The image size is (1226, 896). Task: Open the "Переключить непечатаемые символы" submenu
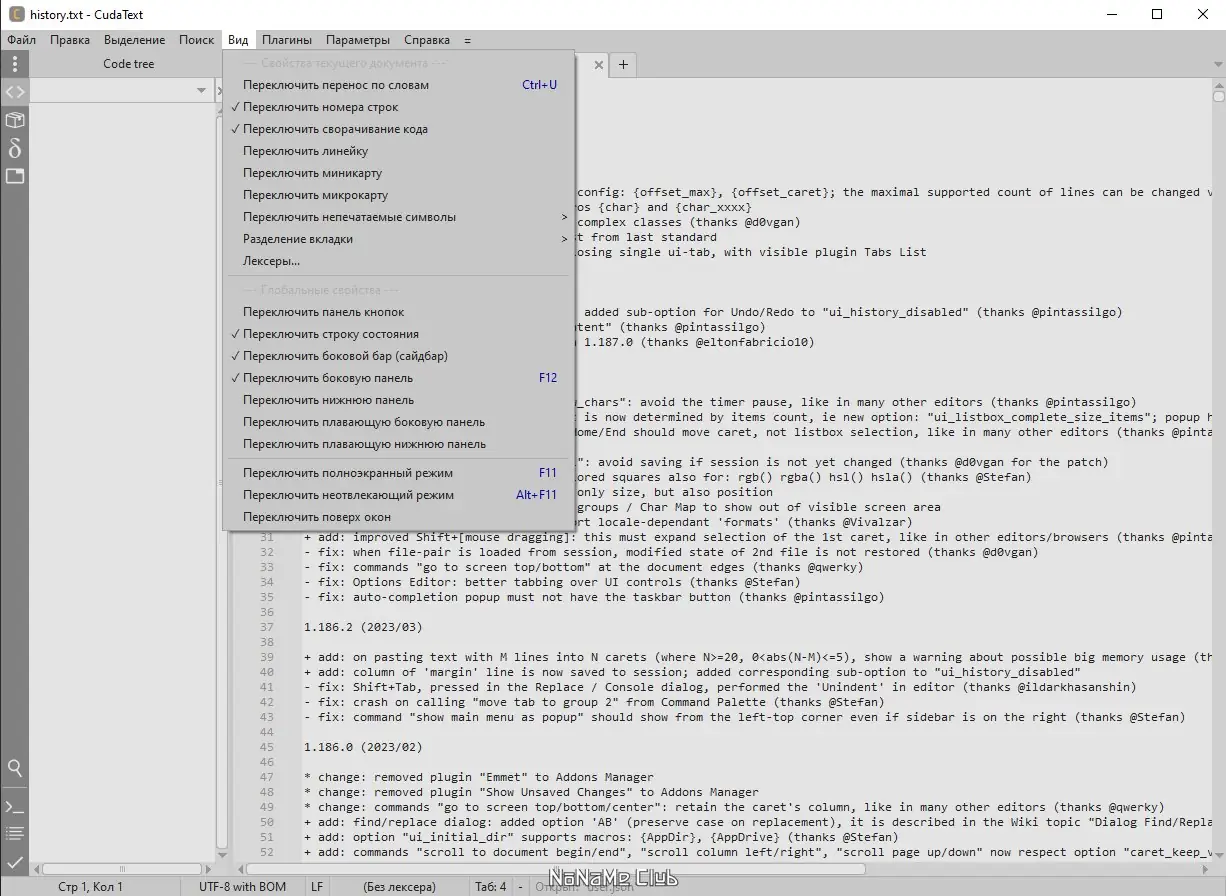350,216
